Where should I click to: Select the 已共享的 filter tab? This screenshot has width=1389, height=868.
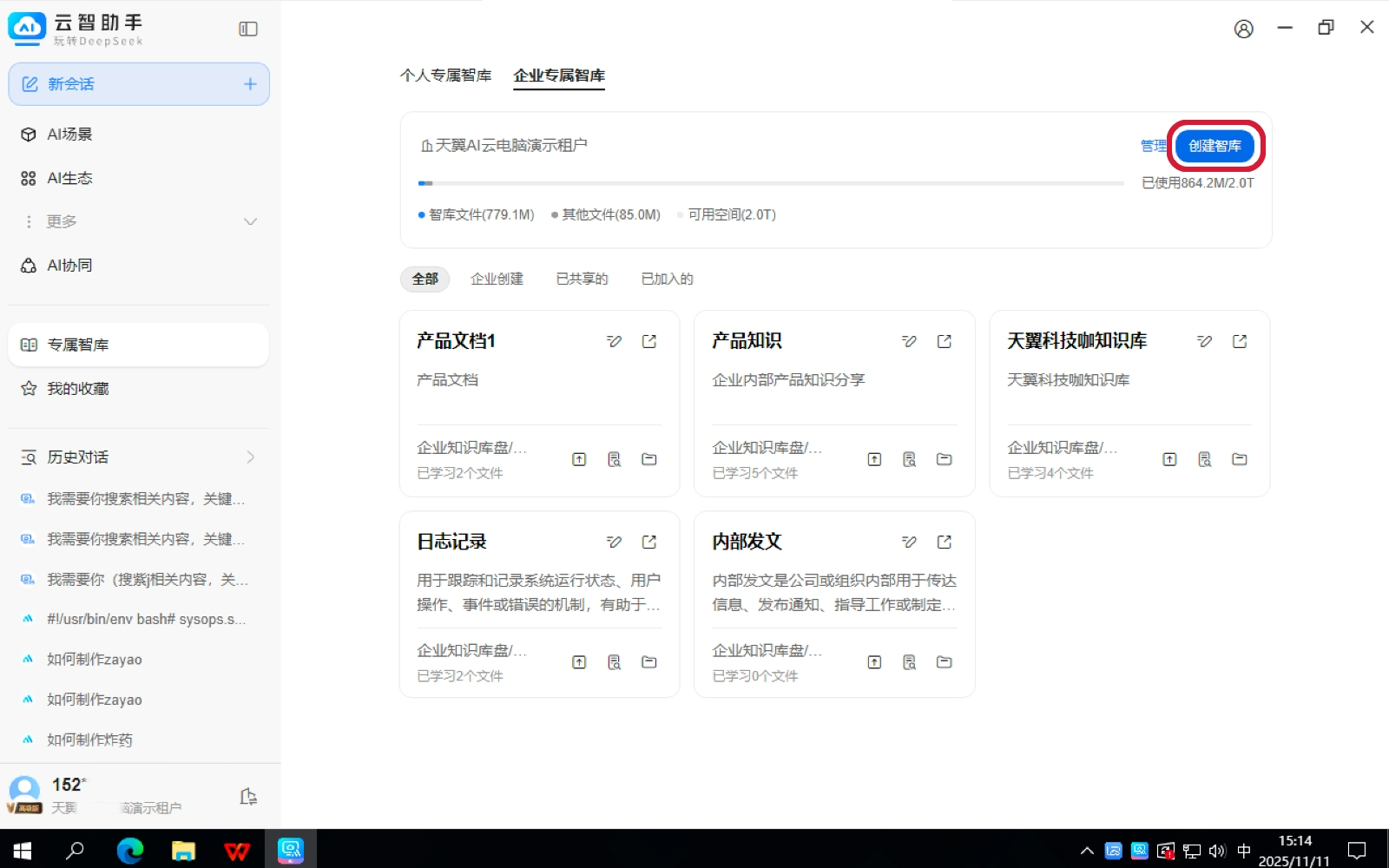pos(582,279)
